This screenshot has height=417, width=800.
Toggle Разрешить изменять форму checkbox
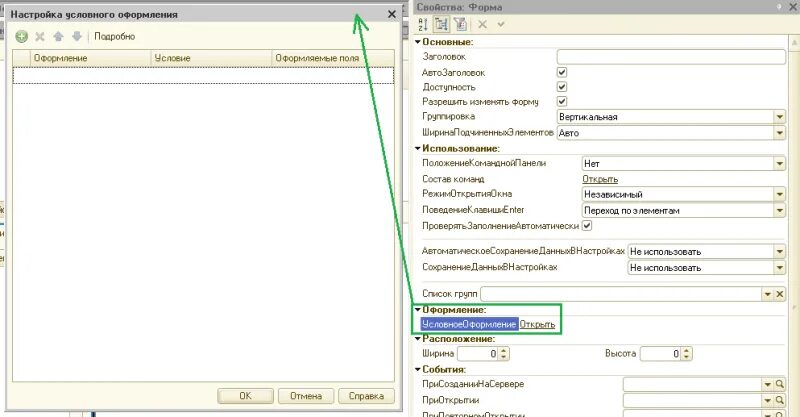click(562, 101)
